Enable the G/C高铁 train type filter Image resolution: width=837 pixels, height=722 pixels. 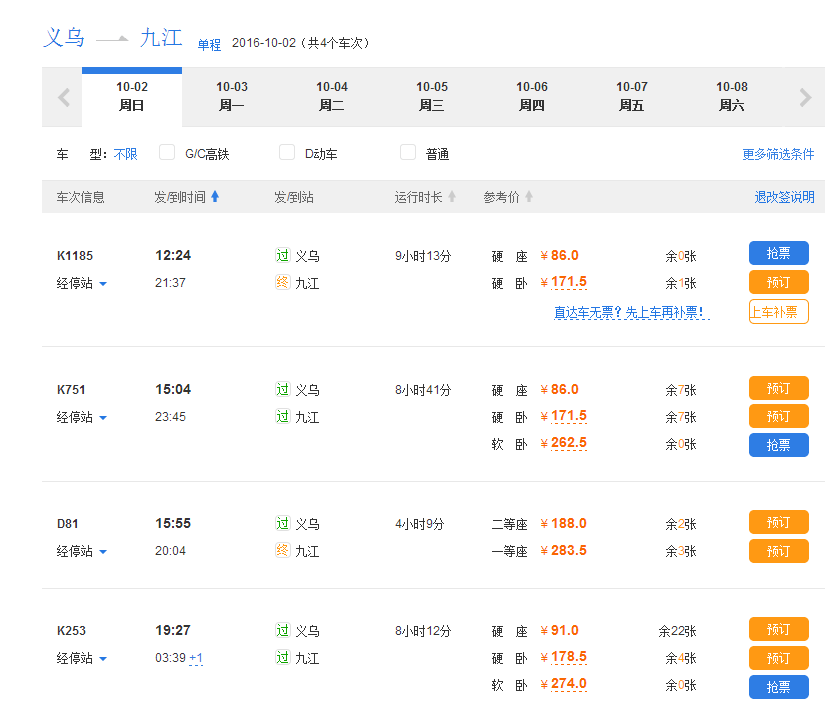point(167,152)
